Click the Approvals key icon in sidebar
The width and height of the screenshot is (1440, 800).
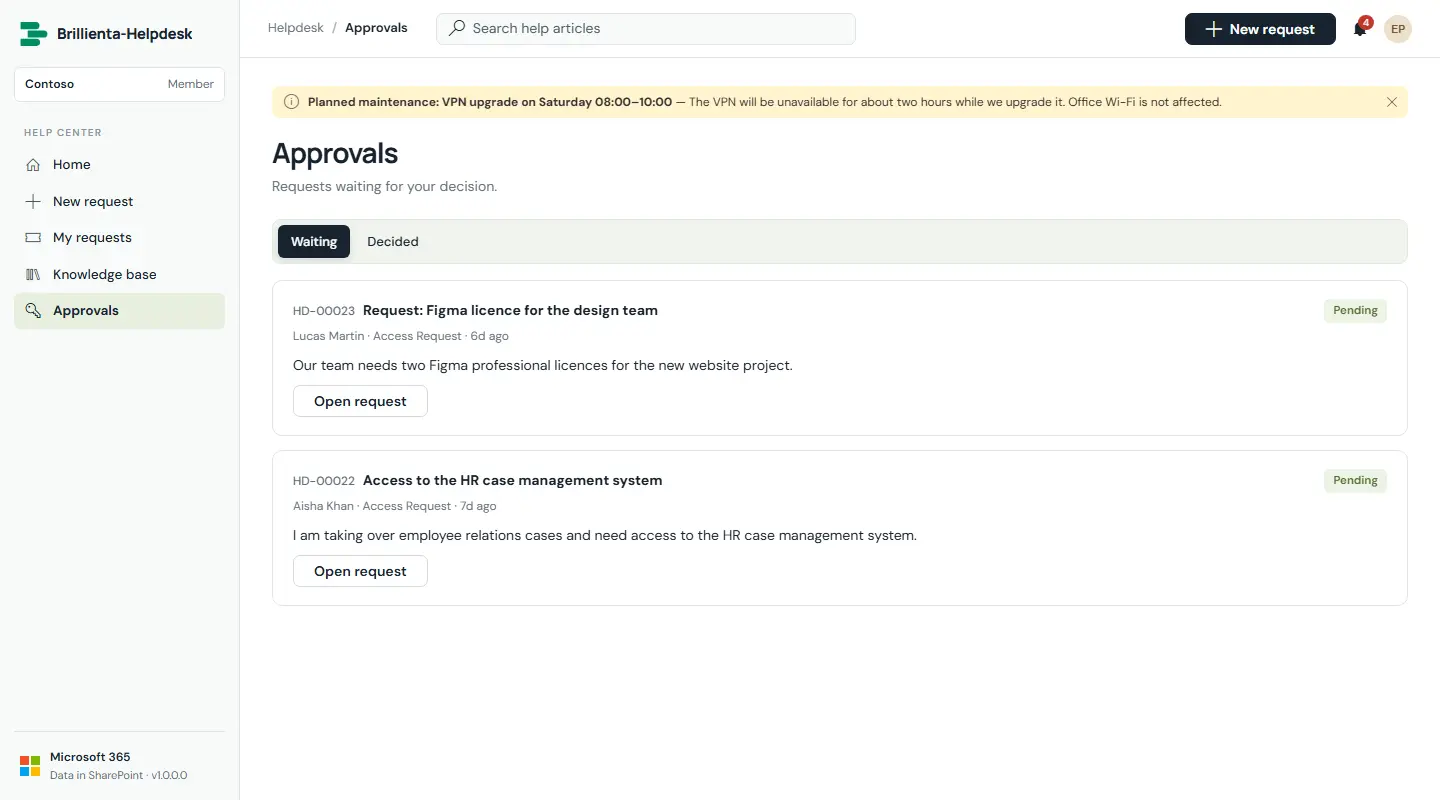pyautogui.click(x=33, y=311)
